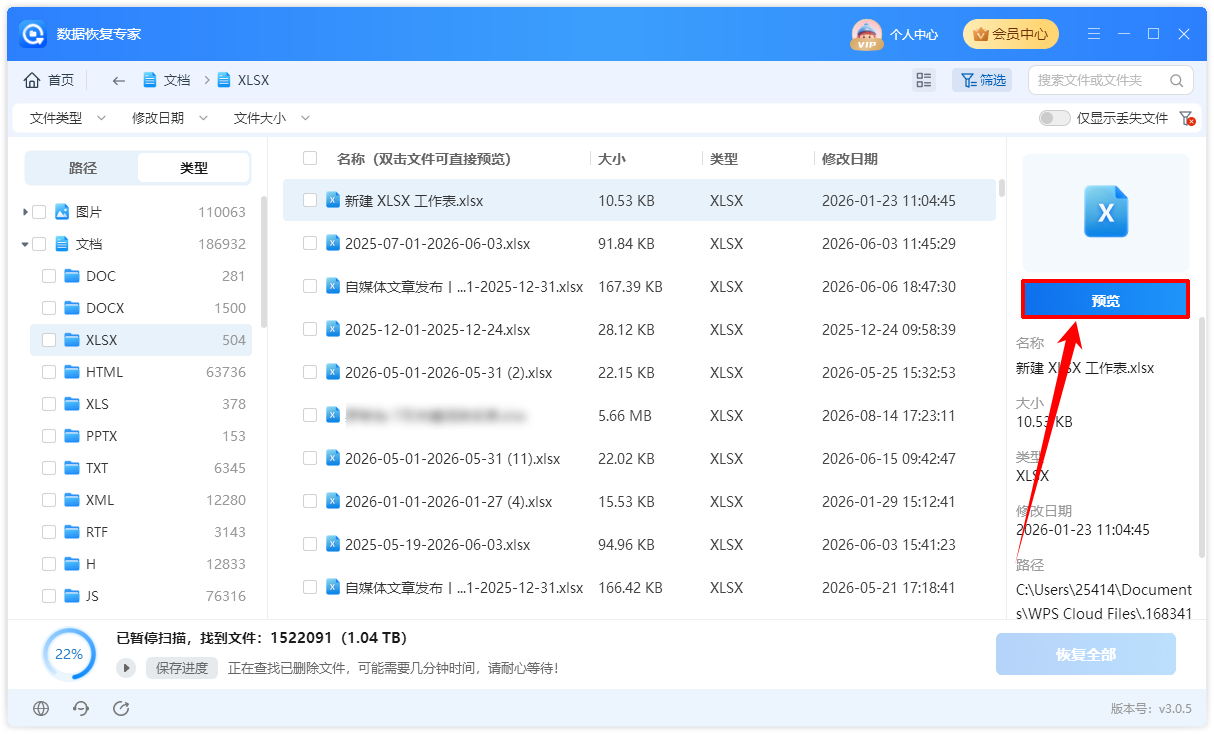Click the DOCX folder icon

(x=72, y=308)
